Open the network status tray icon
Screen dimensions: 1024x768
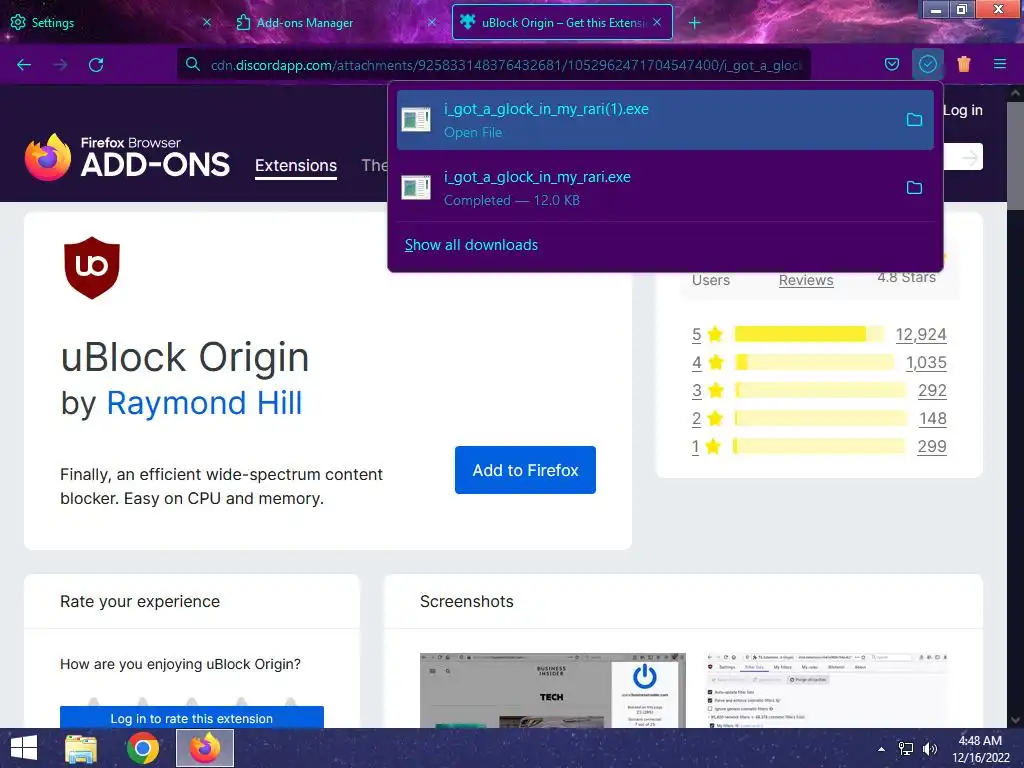coord(906,749)
